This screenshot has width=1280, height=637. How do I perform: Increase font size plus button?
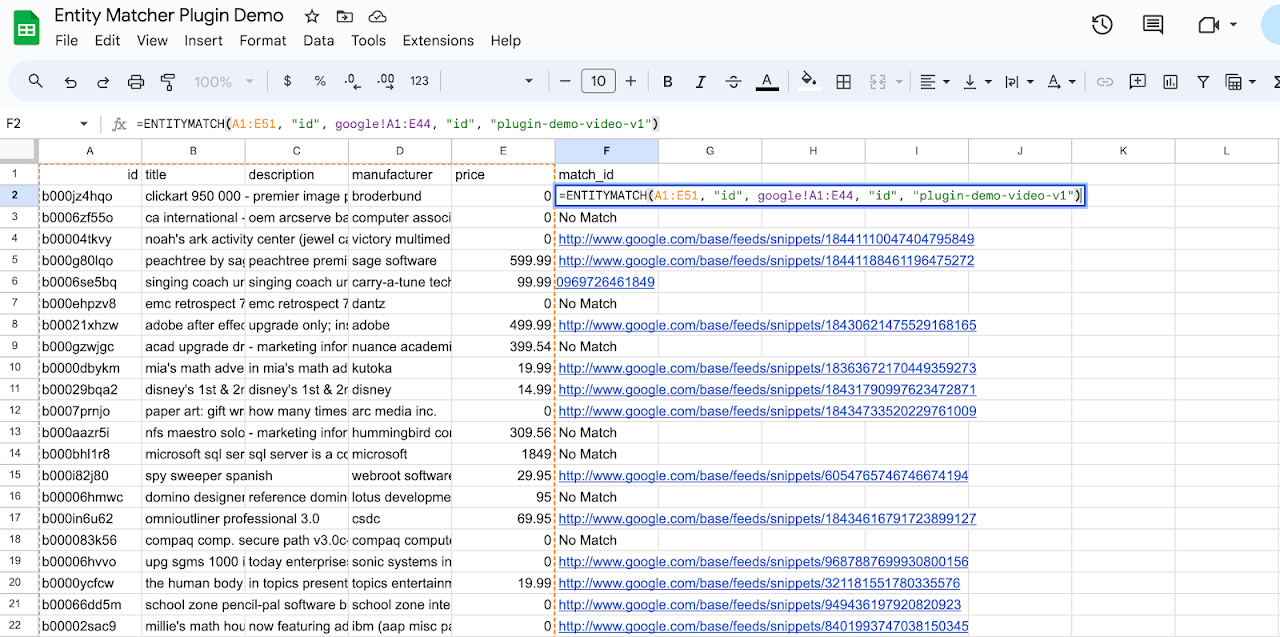(x=630, y=82)
